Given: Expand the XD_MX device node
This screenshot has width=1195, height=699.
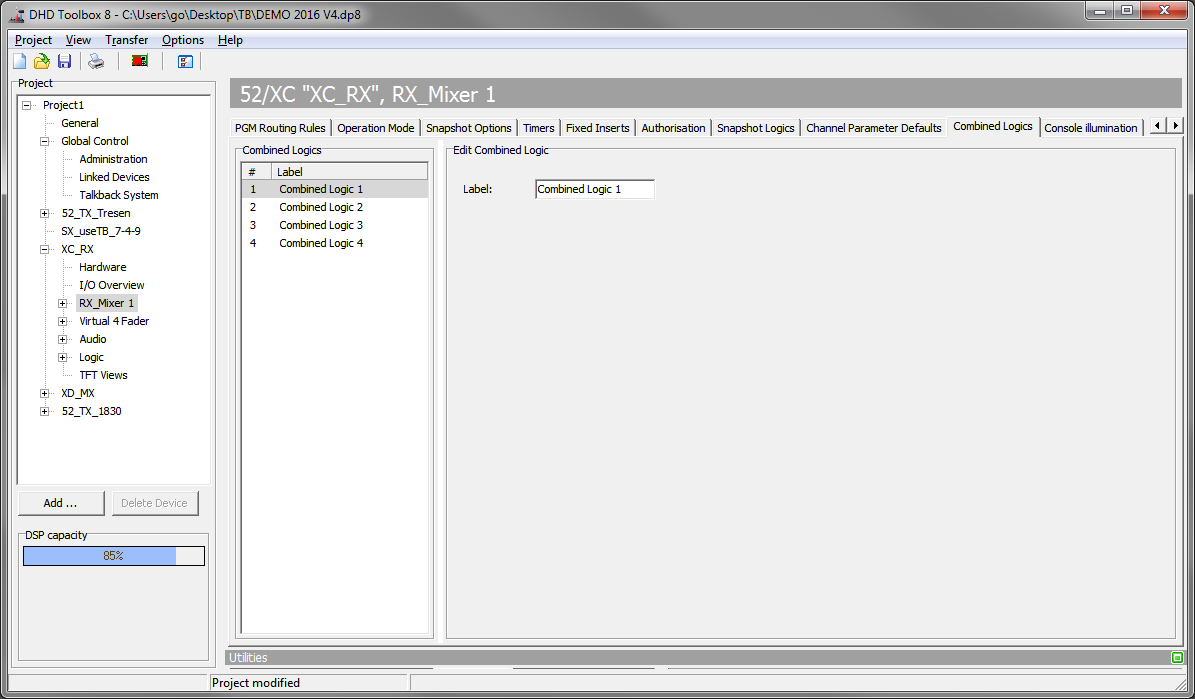Looking at the screenshot, I should (42, 392).
